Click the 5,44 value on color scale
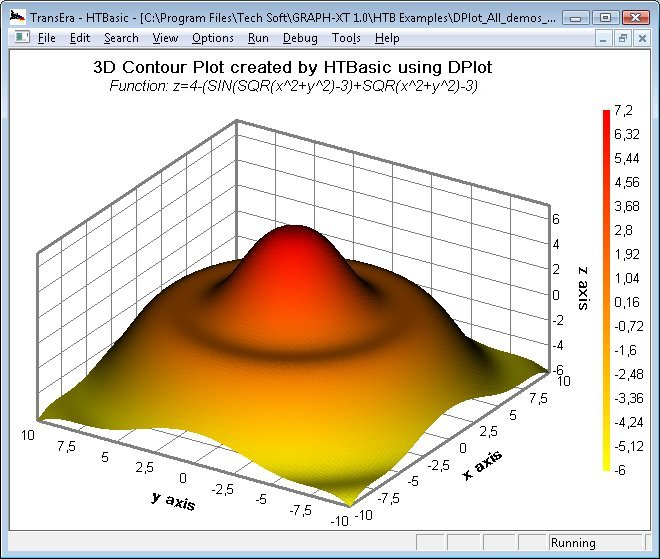 626,158
